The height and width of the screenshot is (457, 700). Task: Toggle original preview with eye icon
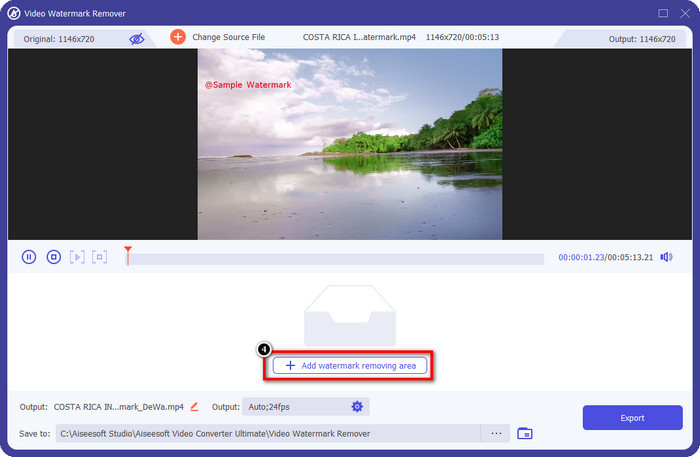[x=137, y=38]
